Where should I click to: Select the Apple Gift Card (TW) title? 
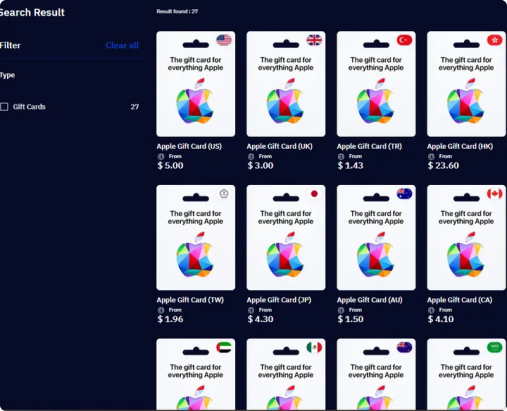click(190, 300)
